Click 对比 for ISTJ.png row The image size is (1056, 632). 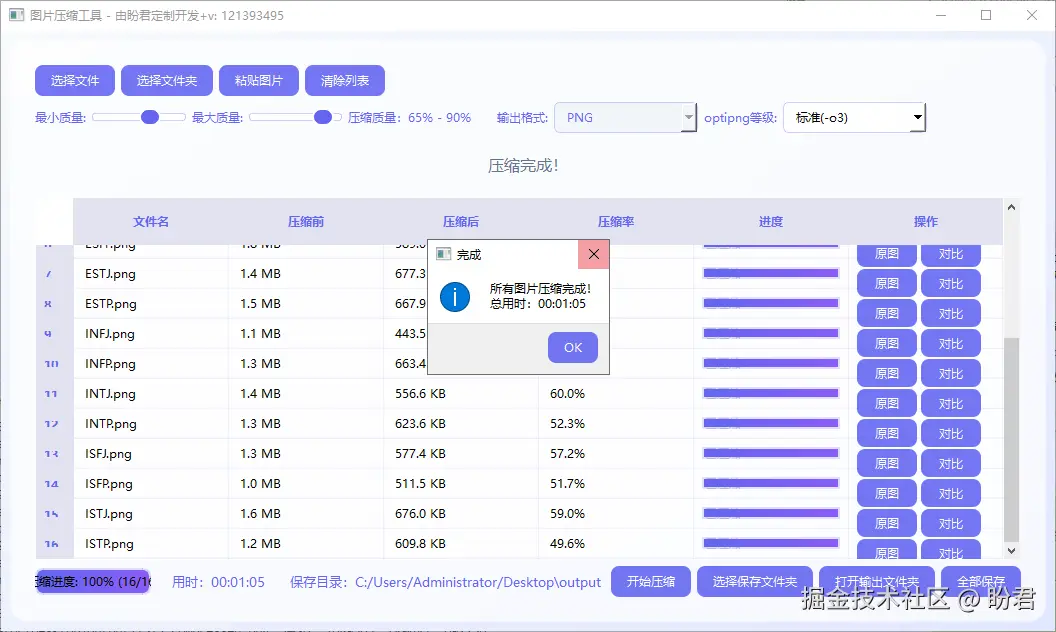click(x=950, y=524)
